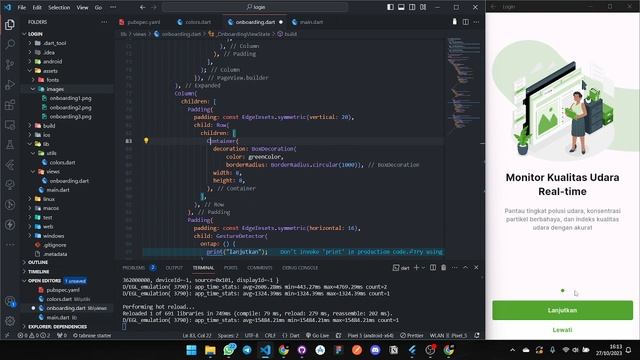Add a new terminal with plus icon
Image resolution: width=640 pixels, height=360 pixels.
point(416,268)
